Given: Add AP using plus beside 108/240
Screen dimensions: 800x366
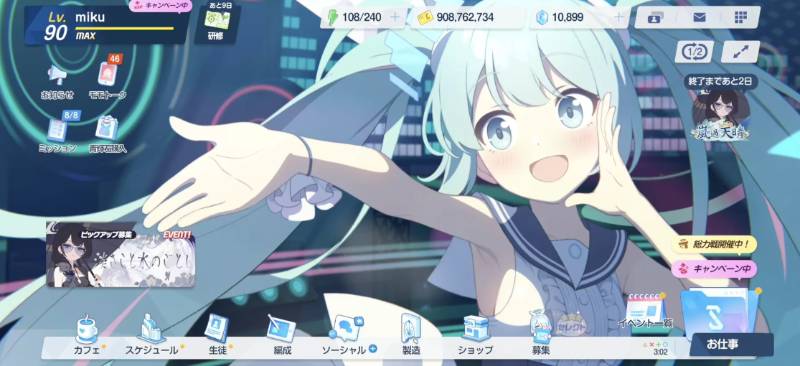Looking at the screenshot, I should 395,17.
